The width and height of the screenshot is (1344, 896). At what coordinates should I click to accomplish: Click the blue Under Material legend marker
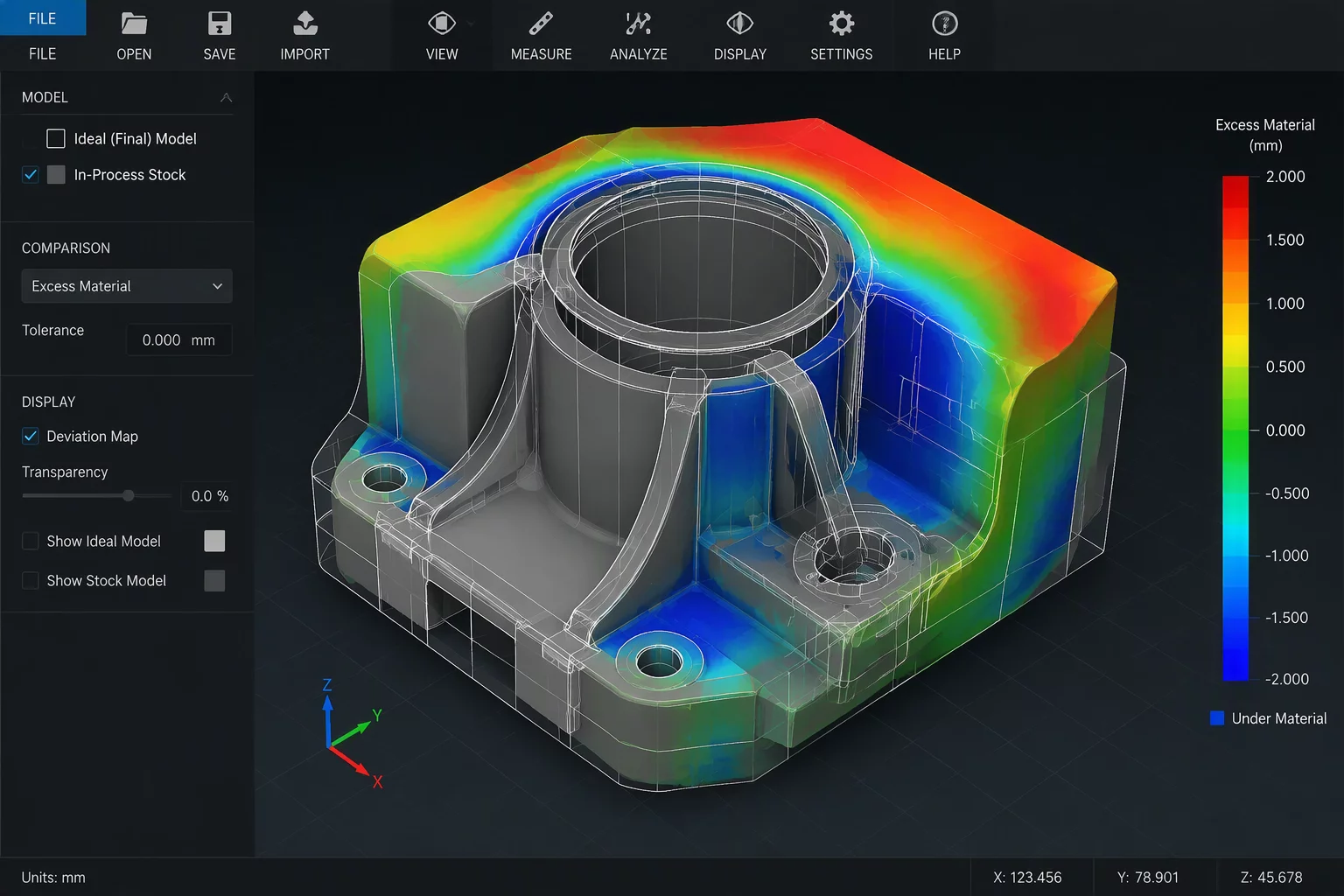(x=1217, y=718)
